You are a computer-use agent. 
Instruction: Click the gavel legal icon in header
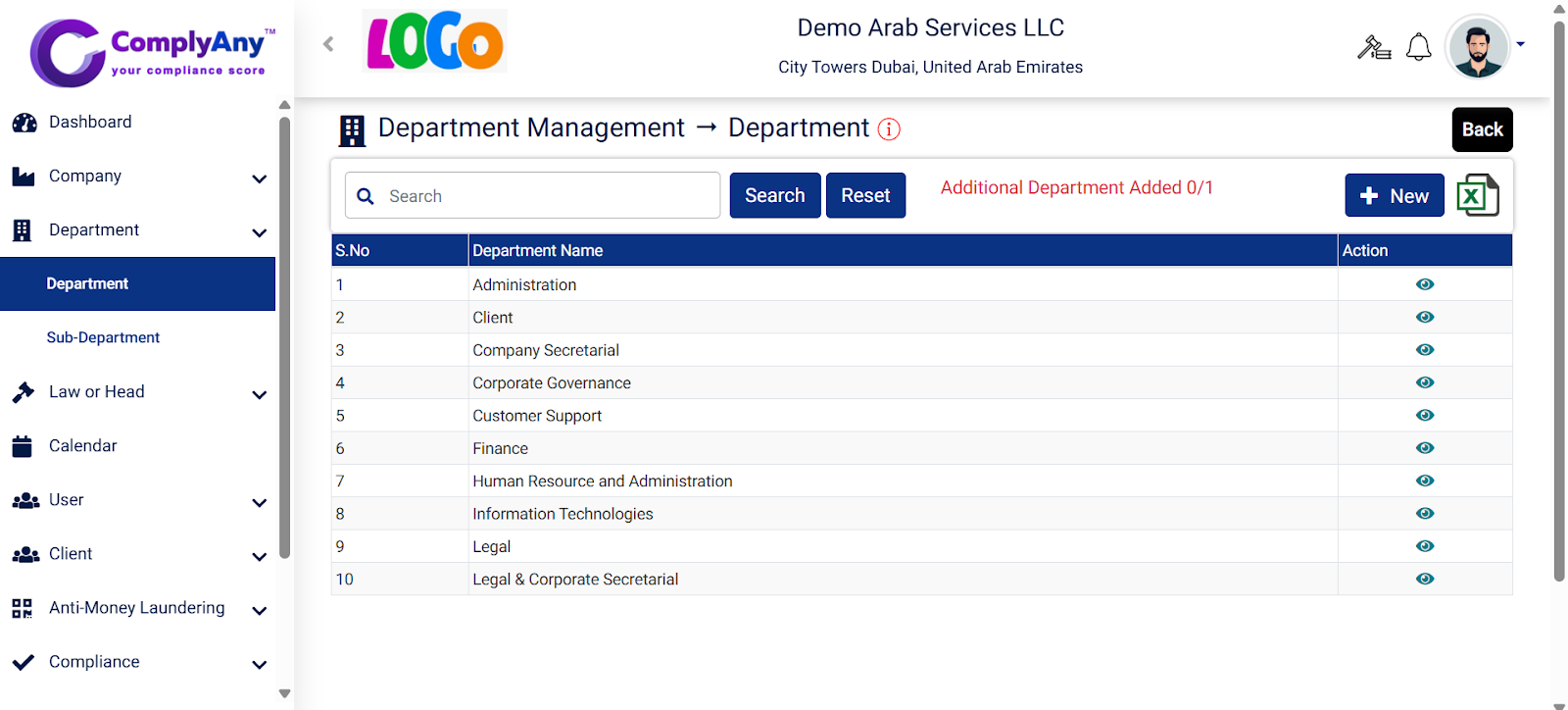(1373, 47)
